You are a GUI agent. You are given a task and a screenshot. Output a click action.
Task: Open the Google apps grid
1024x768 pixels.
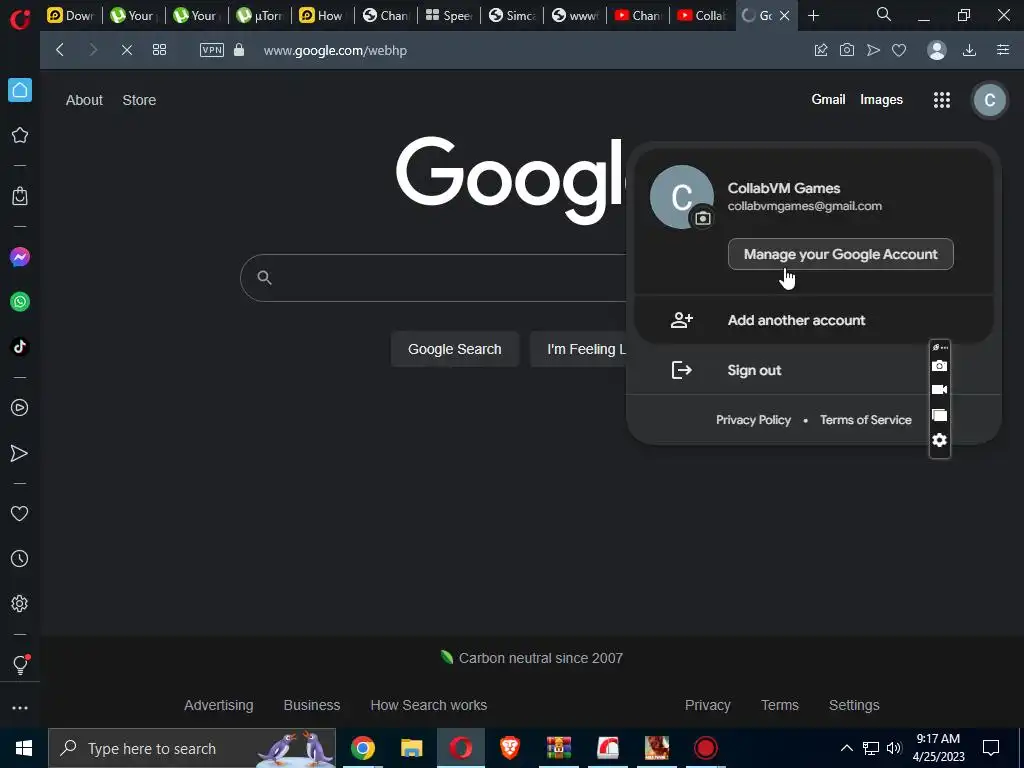[942, 100]
